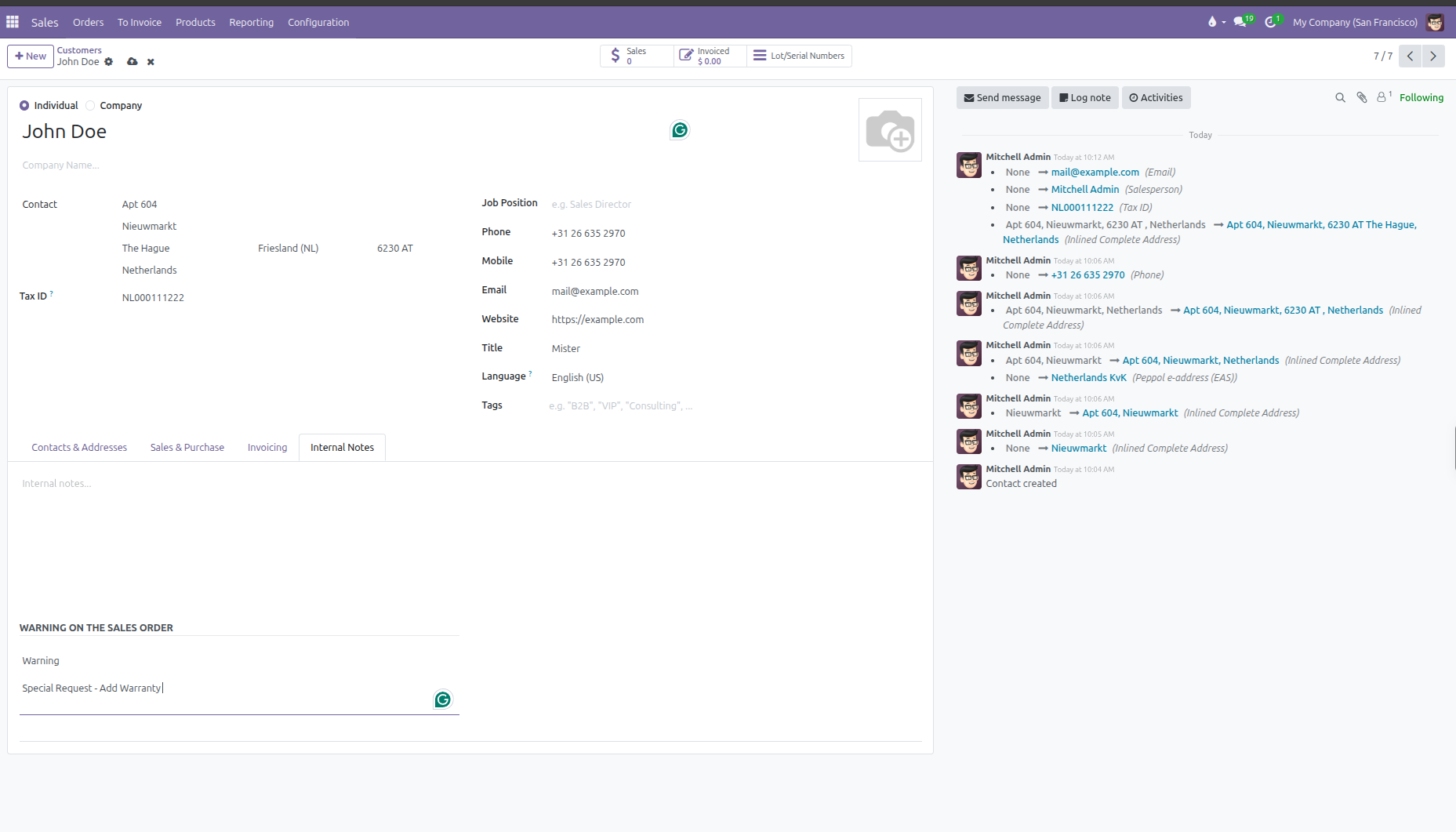Switch to the Invoicing tab
The width and height of the screenshot is (1456, 832).
[267, 448]
